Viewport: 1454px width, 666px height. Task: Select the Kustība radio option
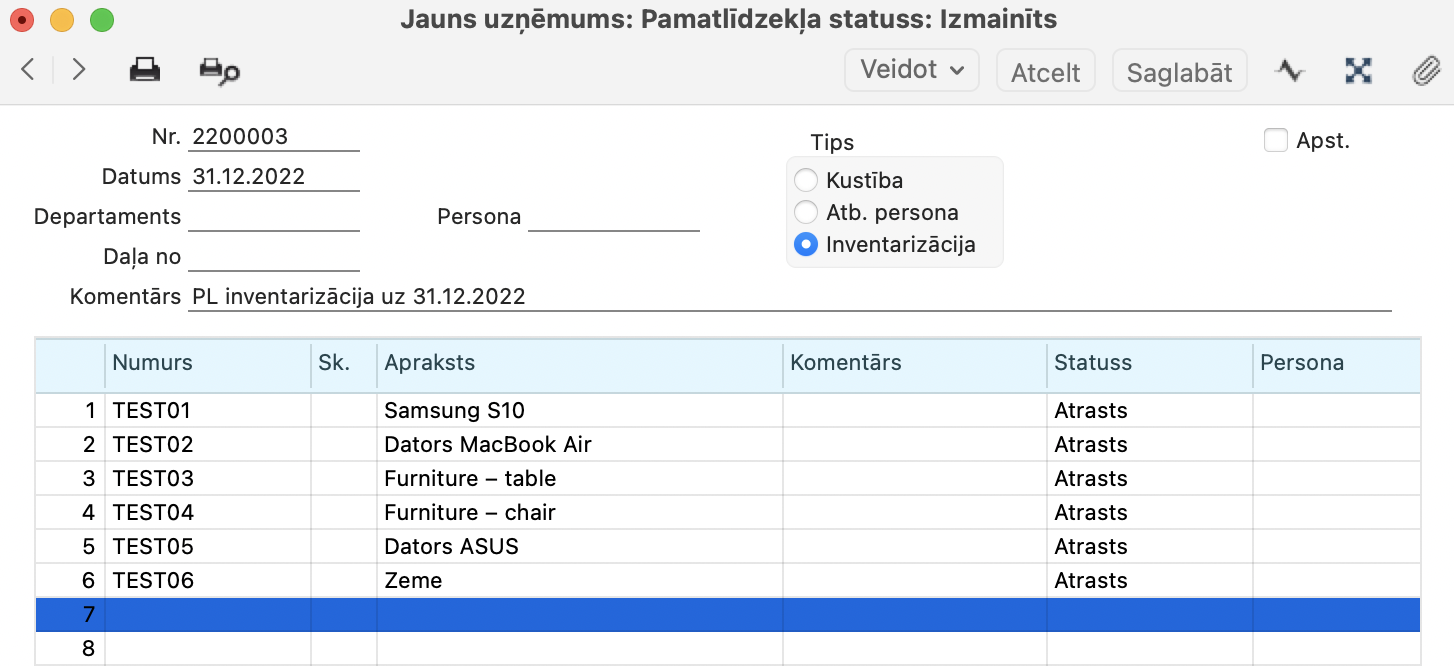pyautogui.click(x=805, y=181)
